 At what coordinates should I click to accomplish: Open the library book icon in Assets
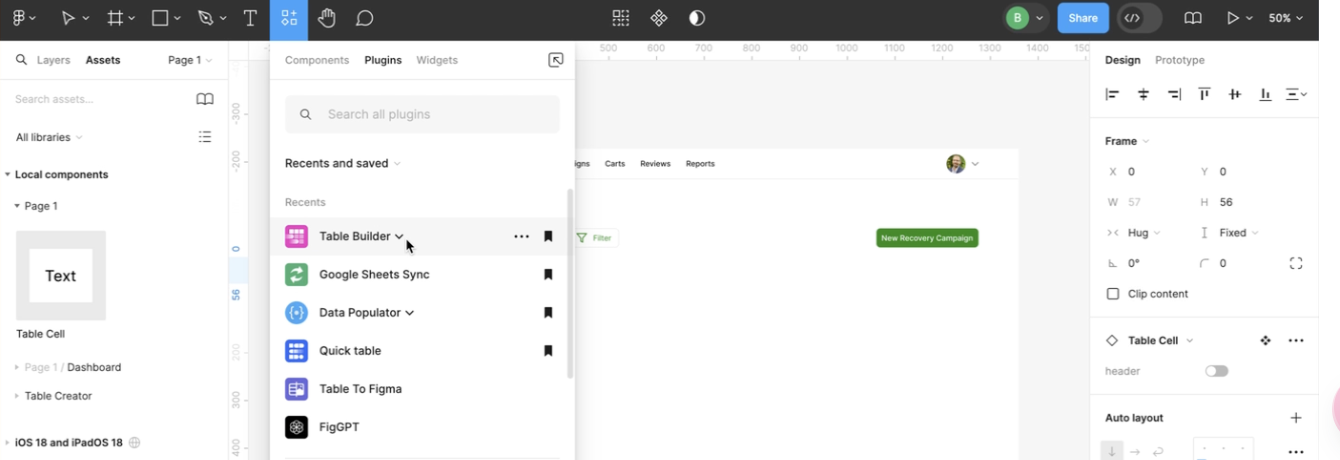(205, 99)
